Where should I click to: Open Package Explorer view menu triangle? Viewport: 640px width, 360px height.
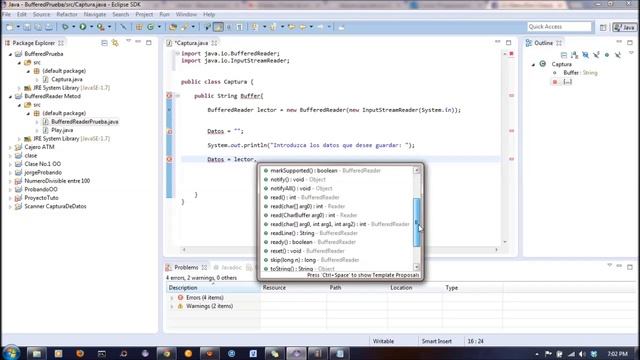point(129,41)
